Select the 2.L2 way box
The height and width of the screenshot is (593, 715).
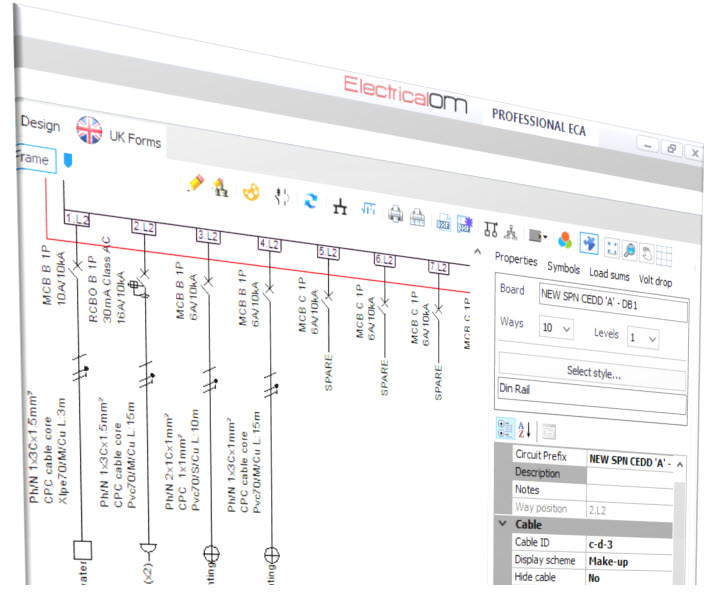pos(144,227)
